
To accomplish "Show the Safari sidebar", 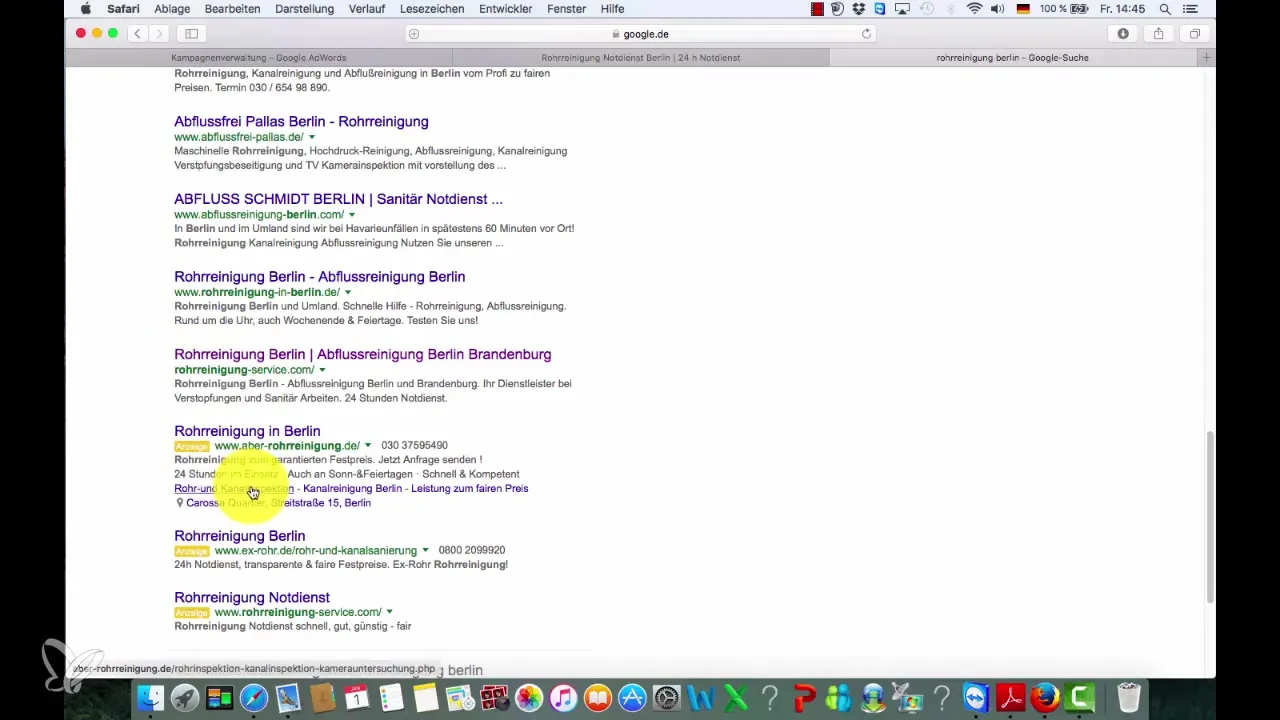I will pos(191,33).
